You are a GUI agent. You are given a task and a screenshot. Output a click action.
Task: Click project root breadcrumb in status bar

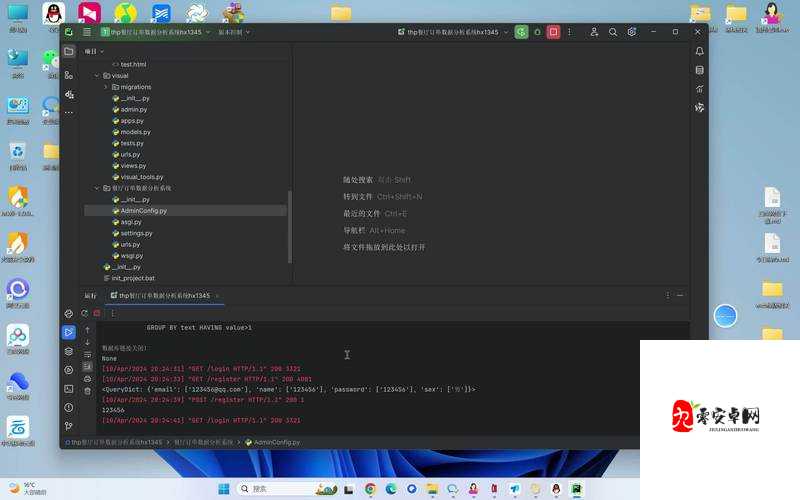point(114,442)
